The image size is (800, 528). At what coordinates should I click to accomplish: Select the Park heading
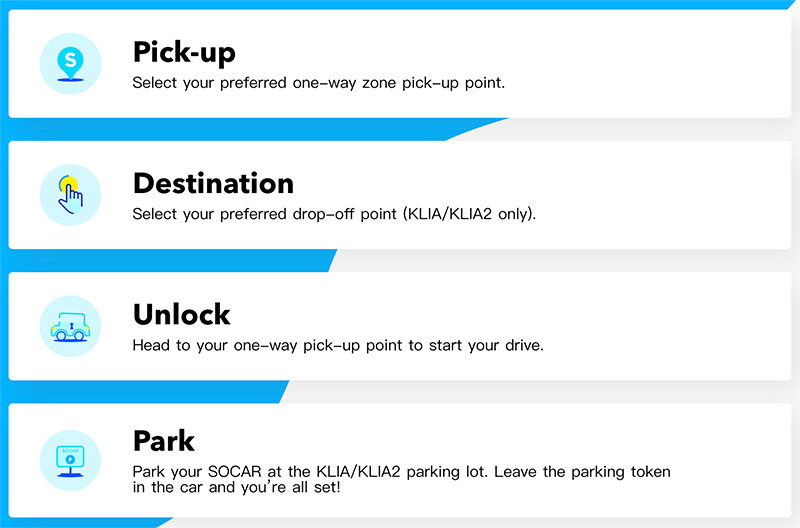click(164, 441)
